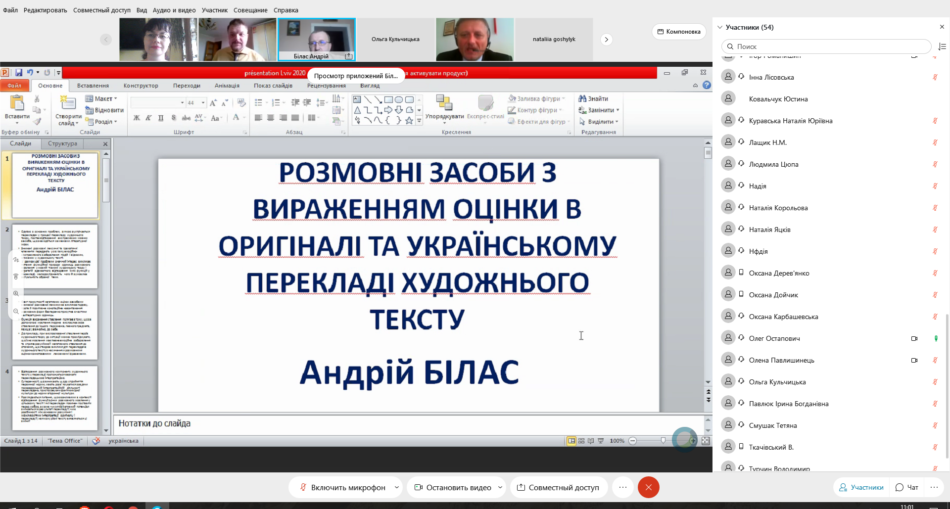
Task: Expand the microphone options arrow
Action: [397, 487]
